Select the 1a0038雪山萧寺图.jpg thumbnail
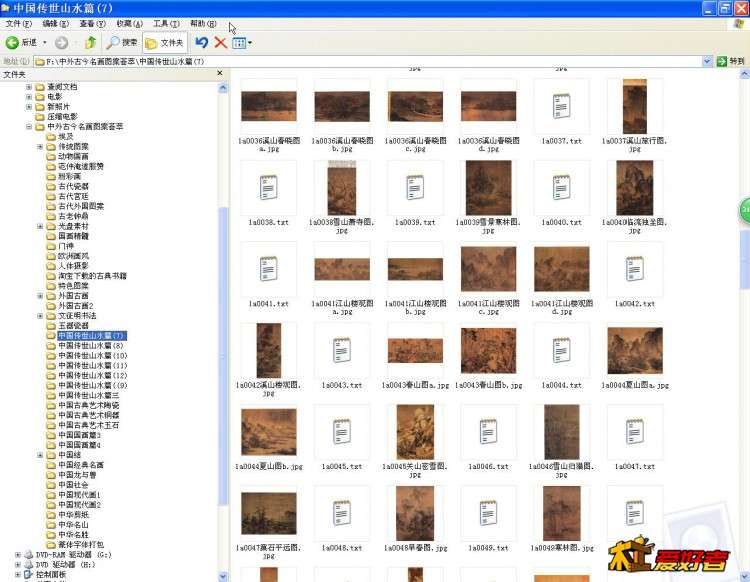This screenshot has height=582, width=750. pos(342,187)
